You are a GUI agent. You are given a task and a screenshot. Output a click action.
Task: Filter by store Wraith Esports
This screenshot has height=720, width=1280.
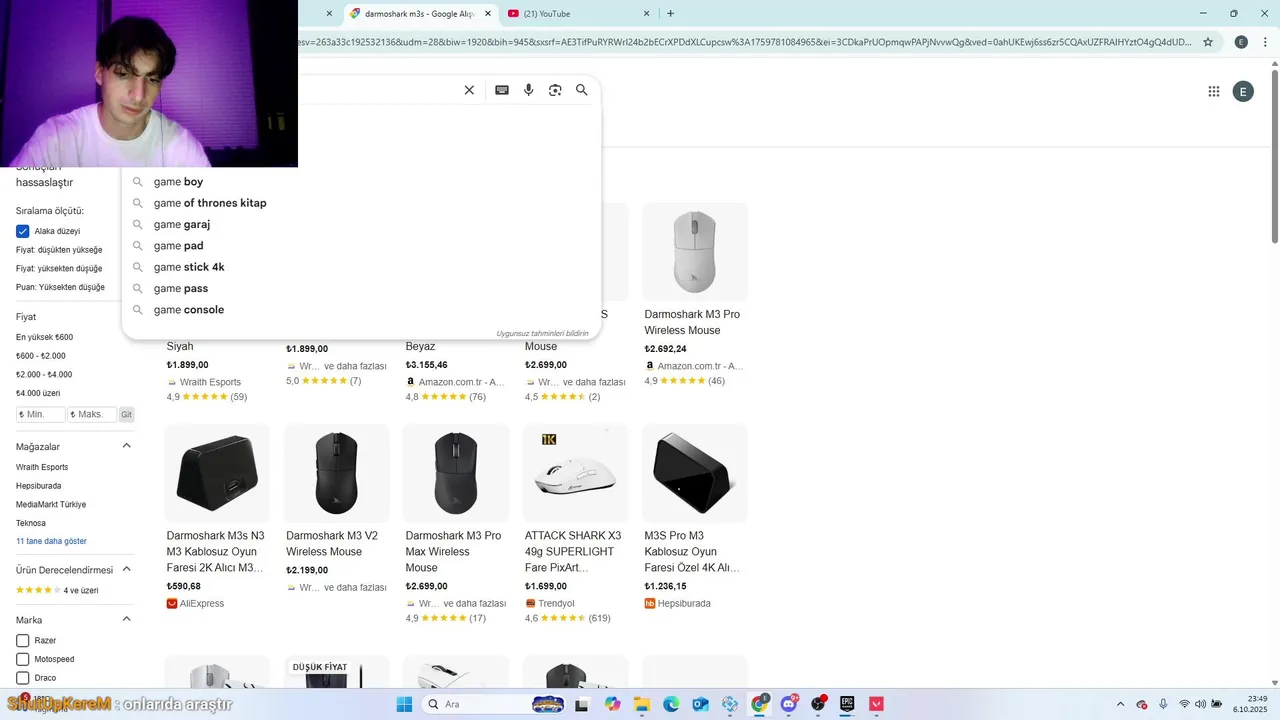tap(42, 467)
